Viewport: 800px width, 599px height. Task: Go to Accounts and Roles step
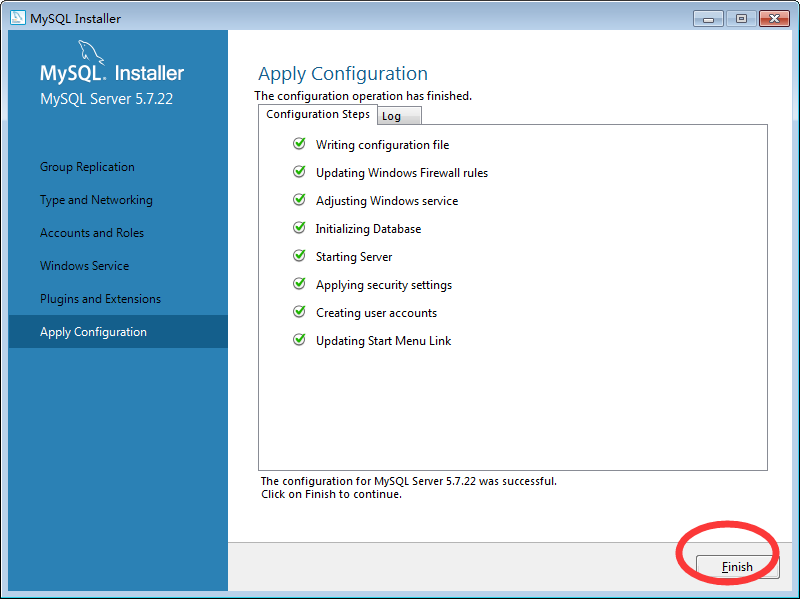(92, 233)
